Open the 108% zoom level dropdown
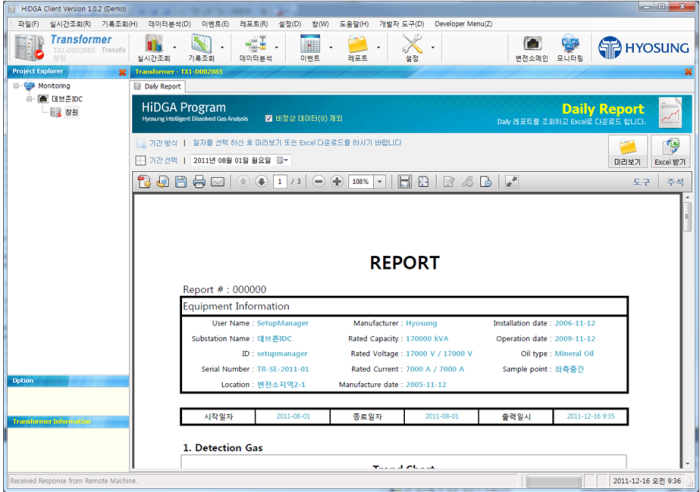700x492 pixels. tap(381, 182)
